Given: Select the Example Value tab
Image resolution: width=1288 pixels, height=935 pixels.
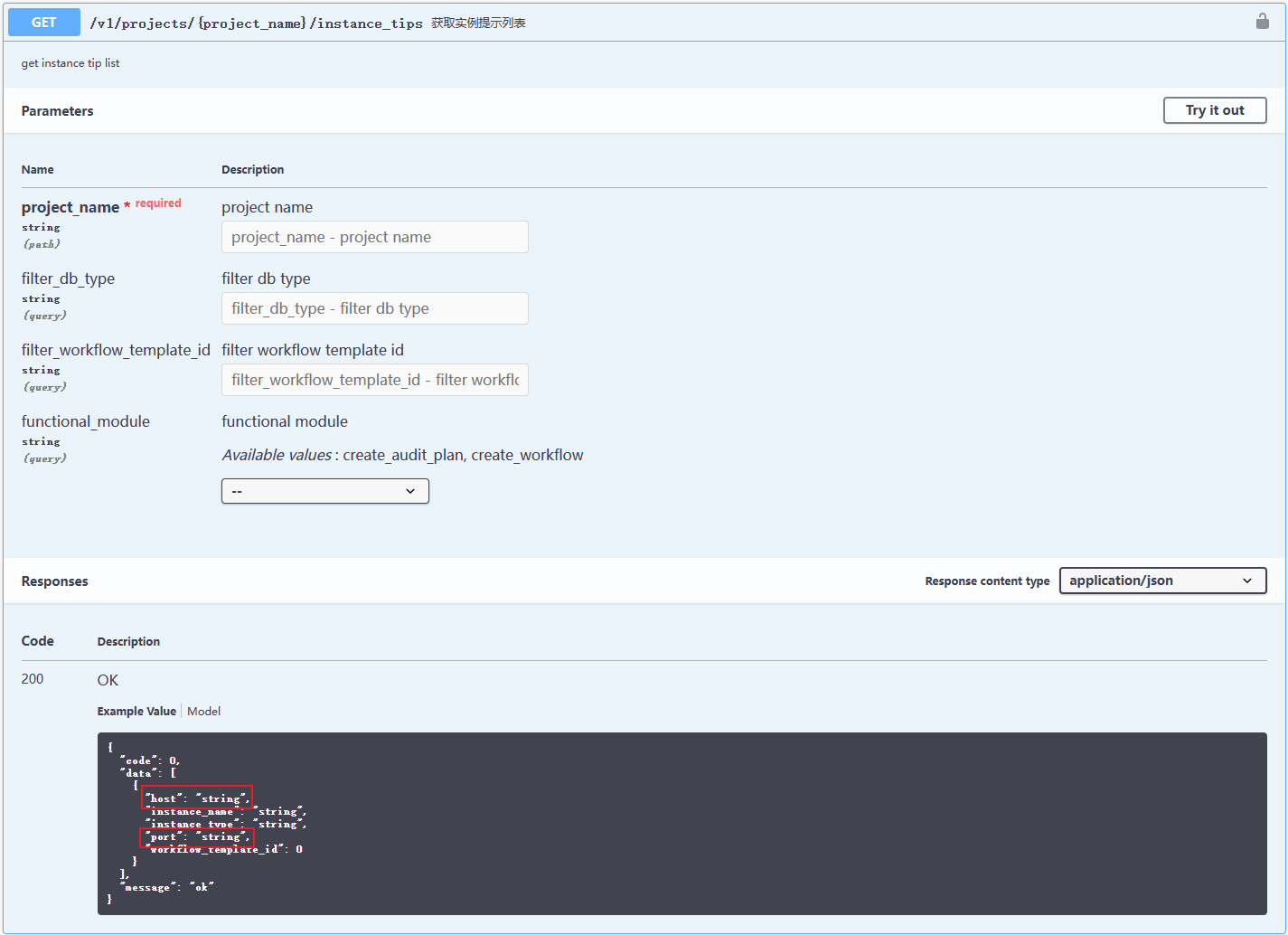Looking at the screenshot, I should tap(136, 711).
